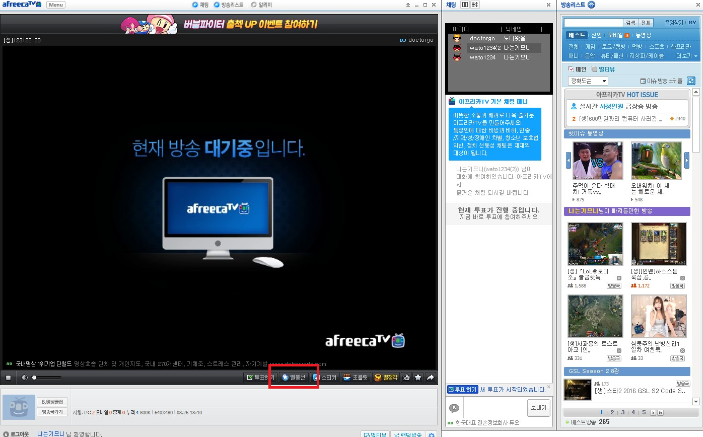
Task: Recommend broadcast with thumbs-up icon
Action: 407,377
